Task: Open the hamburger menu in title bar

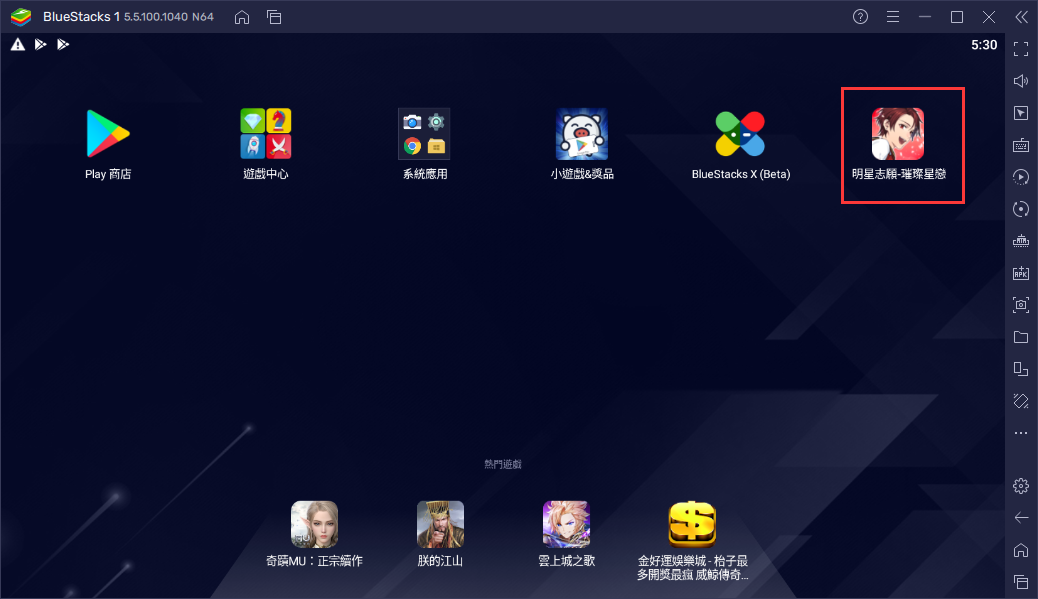Action: [893, 17]
